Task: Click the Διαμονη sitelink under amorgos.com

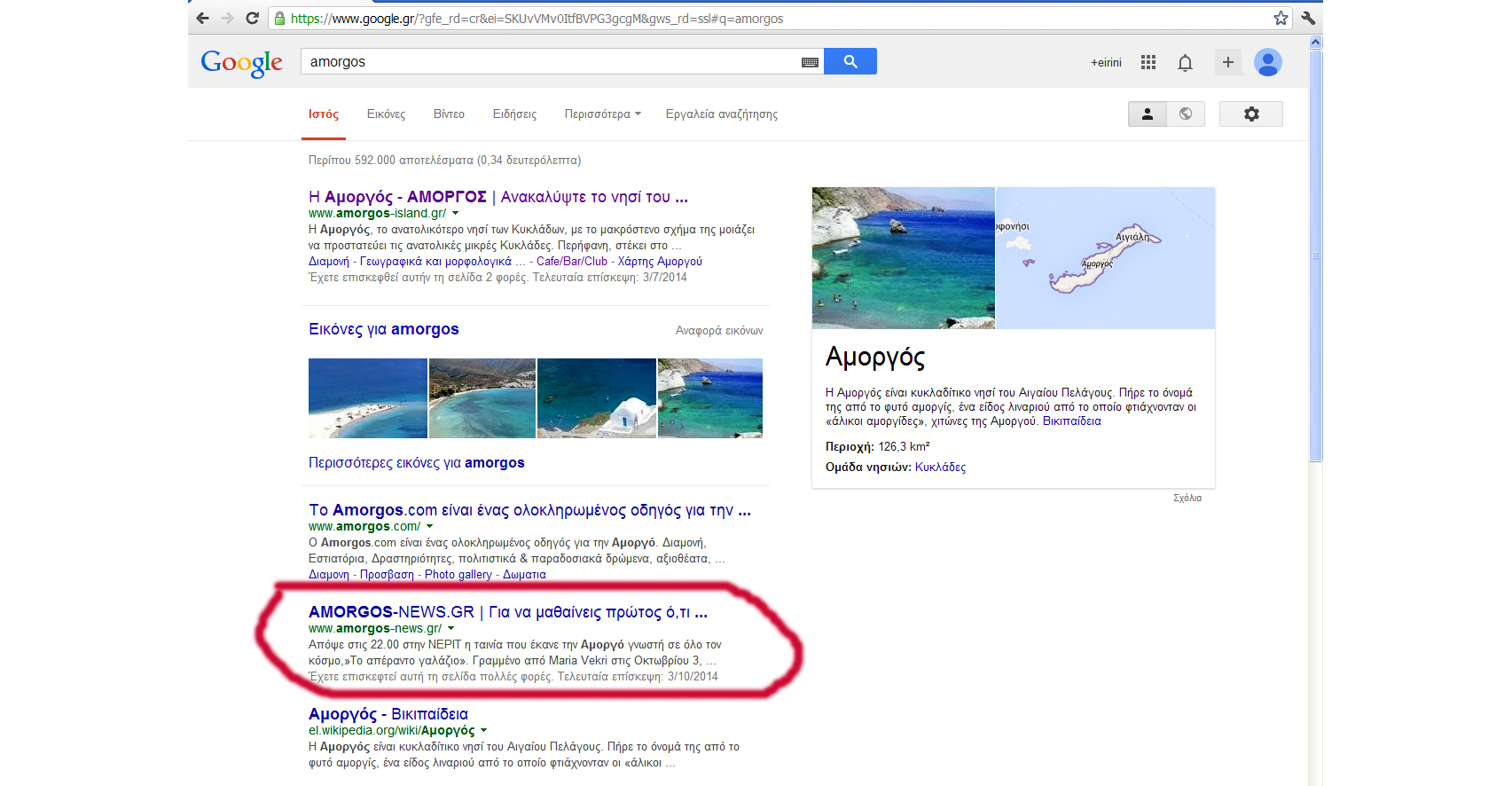Action: click(329, 574)
